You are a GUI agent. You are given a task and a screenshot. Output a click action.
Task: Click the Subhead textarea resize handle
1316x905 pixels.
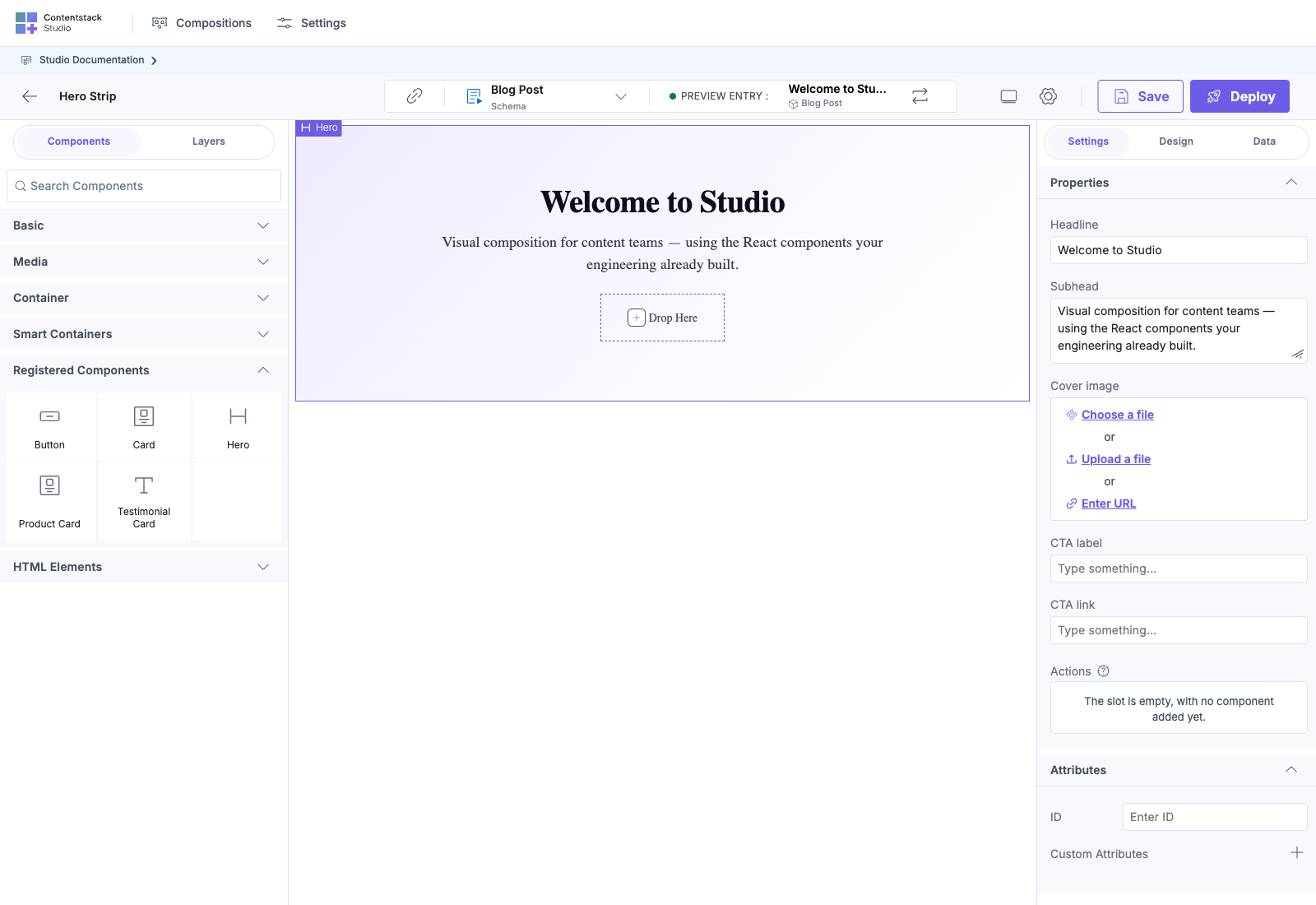[x=1297, y=354]
